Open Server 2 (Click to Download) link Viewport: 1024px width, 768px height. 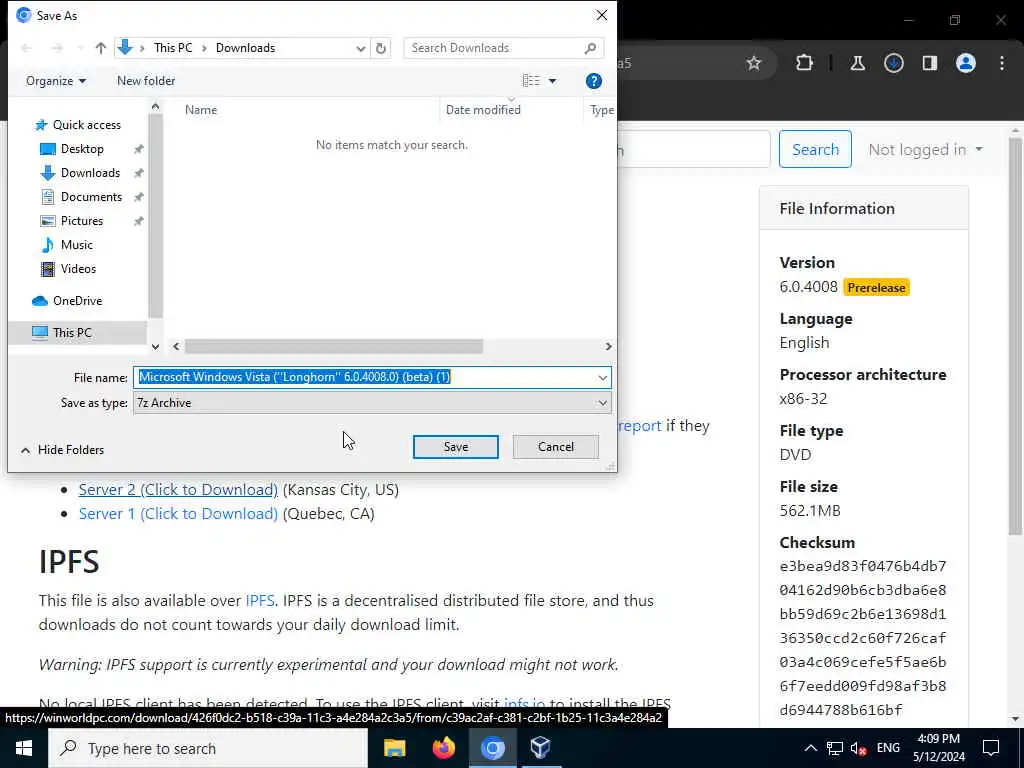[178, 490]
